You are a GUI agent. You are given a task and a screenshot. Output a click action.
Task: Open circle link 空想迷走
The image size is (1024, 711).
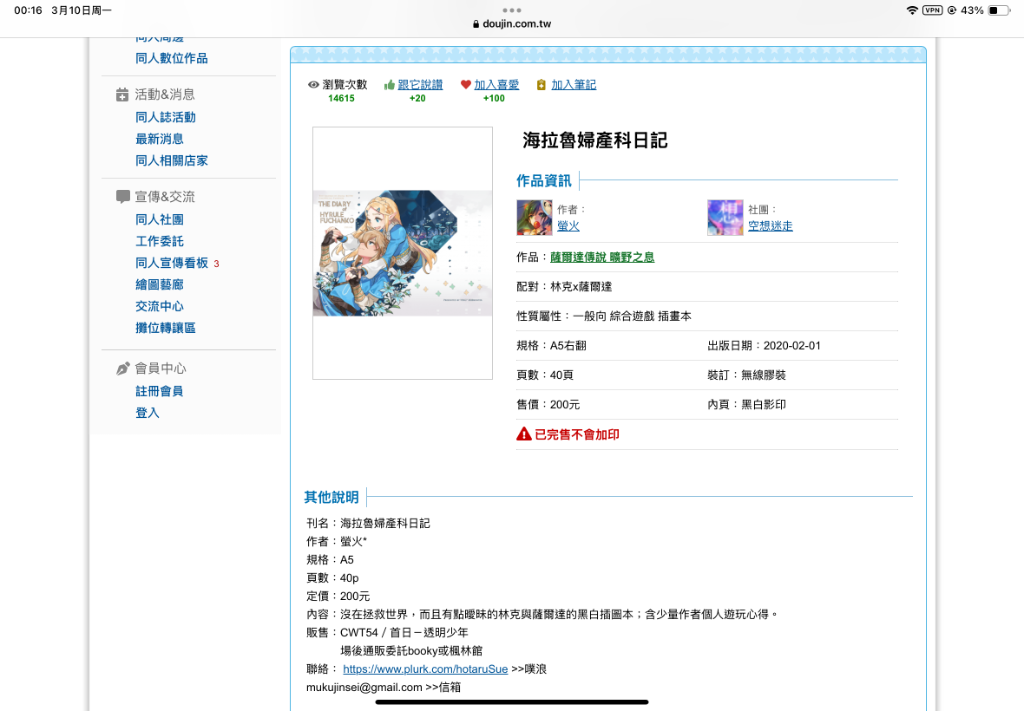771,226
